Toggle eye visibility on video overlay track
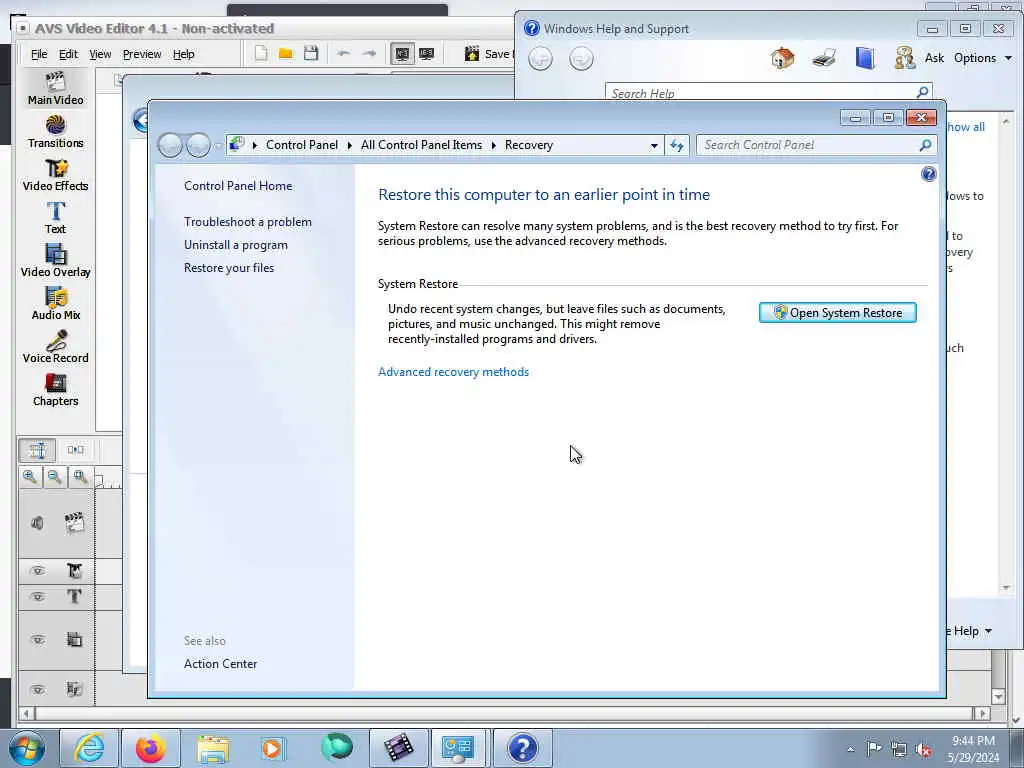Screen dimensions: 1024x768 (38, 639)
